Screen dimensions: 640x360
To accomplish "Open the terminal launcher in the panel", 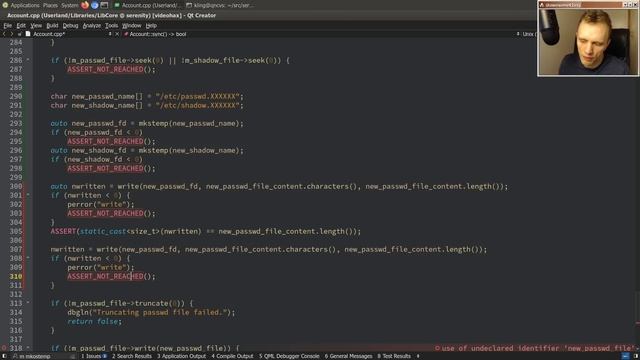I will pyautogui.click(x=104, y=5).
